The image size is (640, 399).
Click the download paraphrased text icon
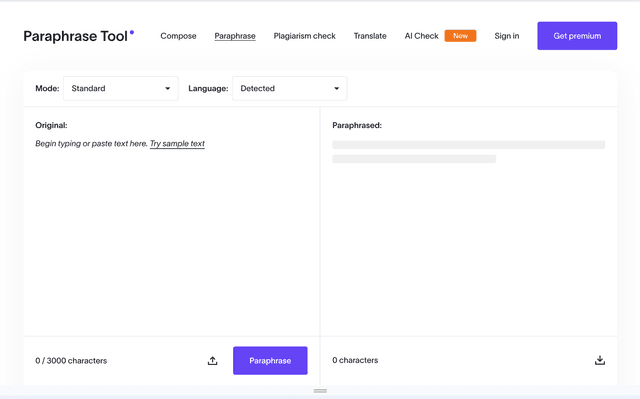600,360
